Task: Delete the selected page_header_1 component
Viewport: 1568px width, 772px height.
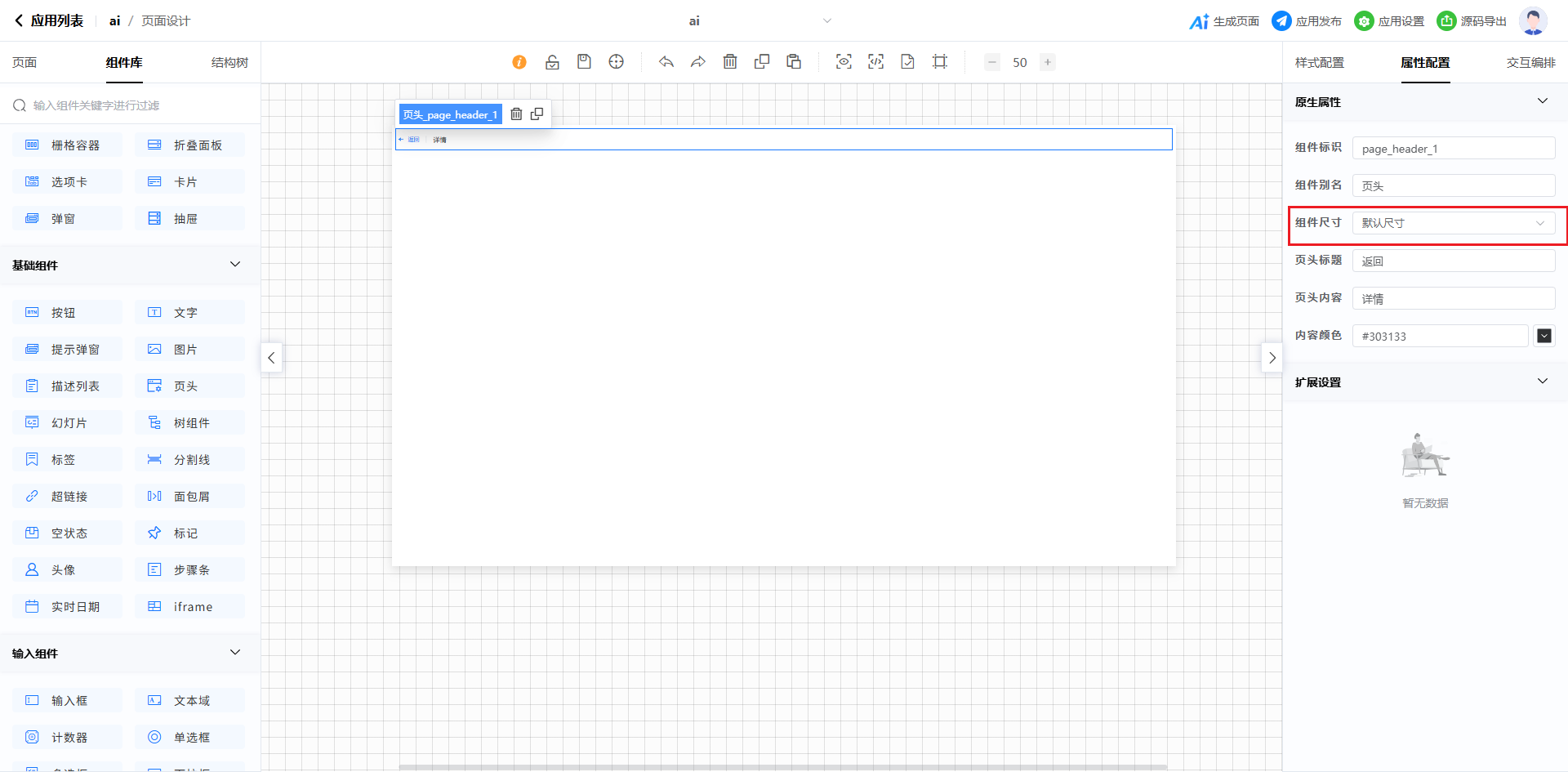Action: [x=516, y=114]
